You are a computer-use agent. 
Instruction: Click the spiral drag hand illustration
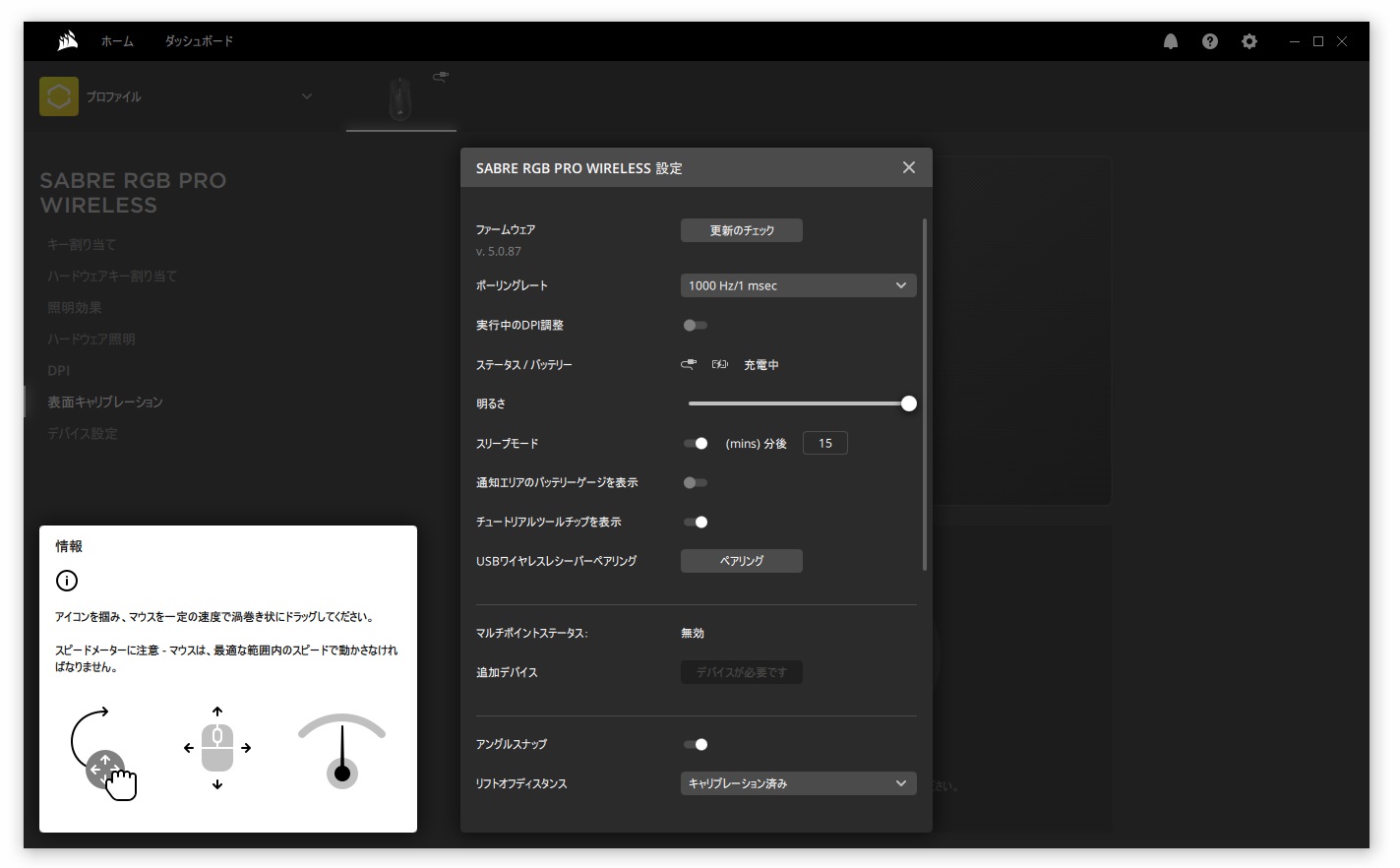[x=103, y=754]
